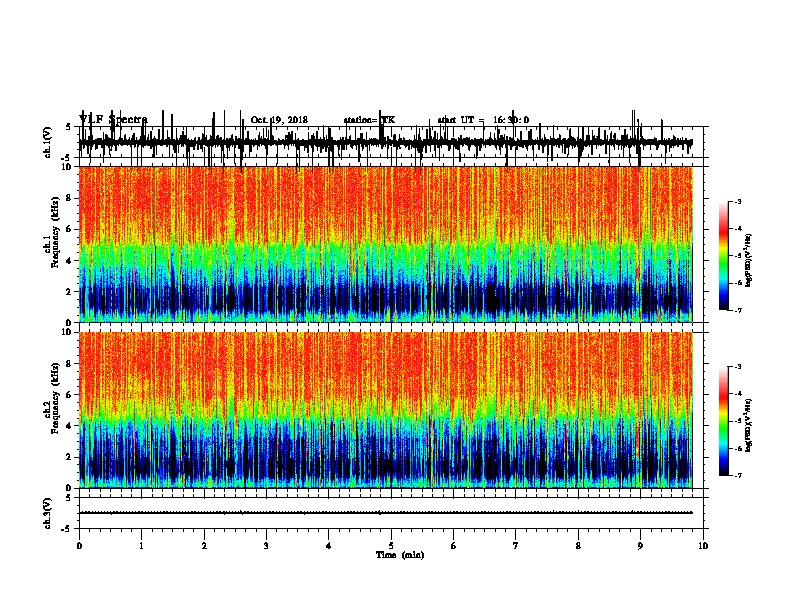The image size is (792, 612).
Task: Click time axis tick label "1"
Action: point(141,545)
